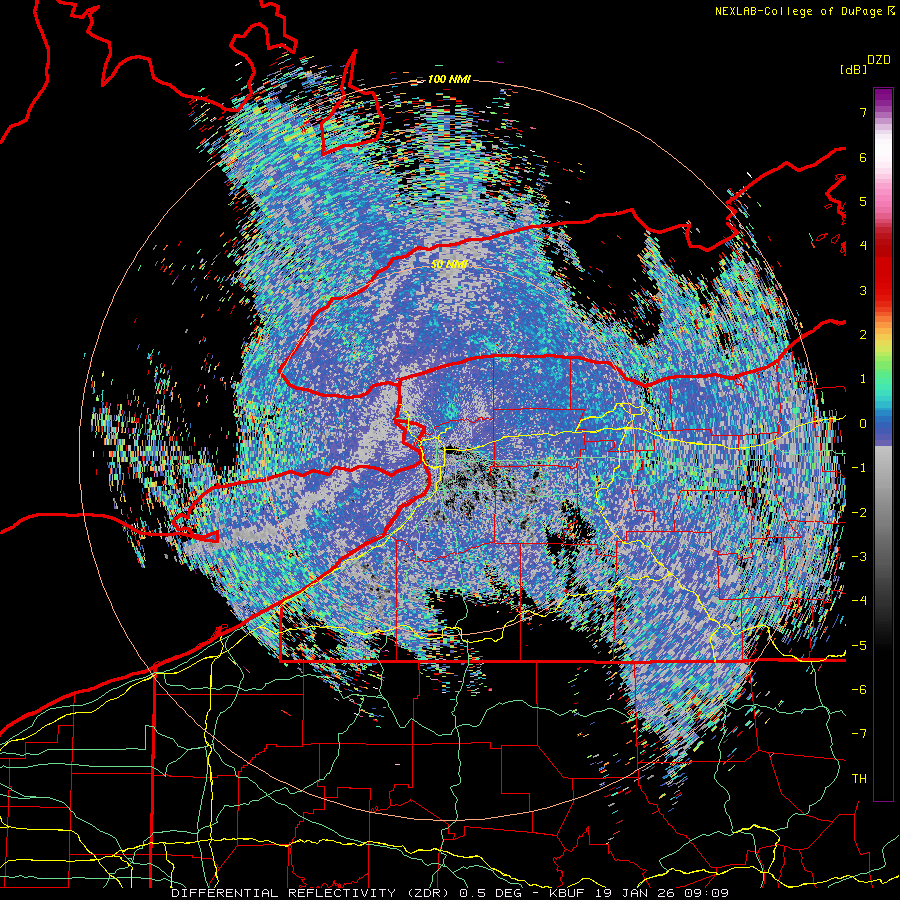Screen dimensions: 900x900
Task: Click the -4 value on the dB scale
Action: tap(859, 601)
